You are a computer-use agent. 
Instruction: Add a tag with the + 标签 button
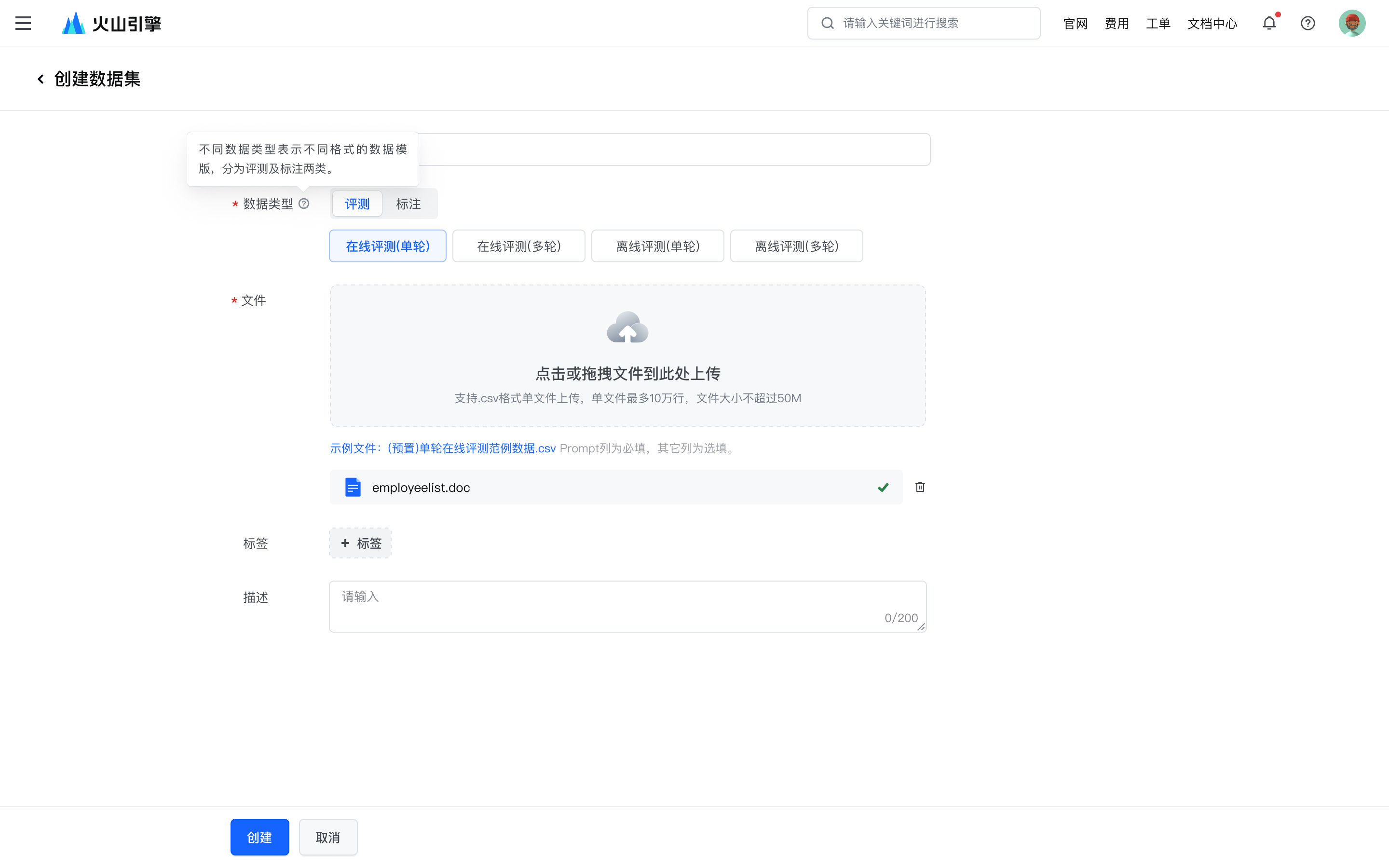pyautogui.click(x=360, y=543)
